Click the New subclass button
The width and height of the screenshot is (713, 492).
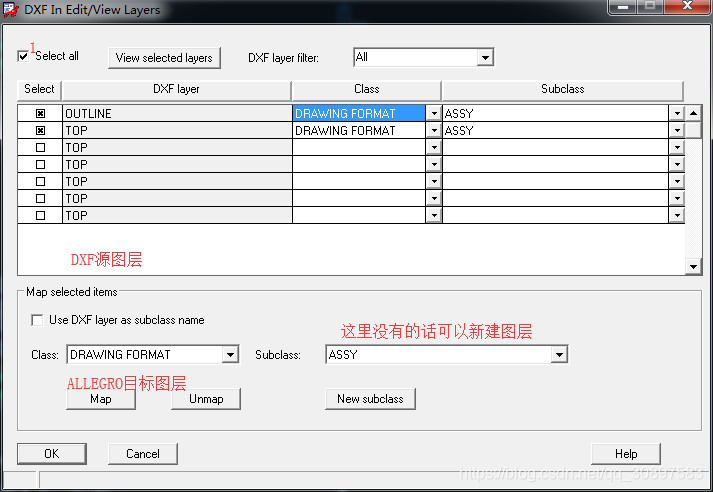tap(370, 399)
